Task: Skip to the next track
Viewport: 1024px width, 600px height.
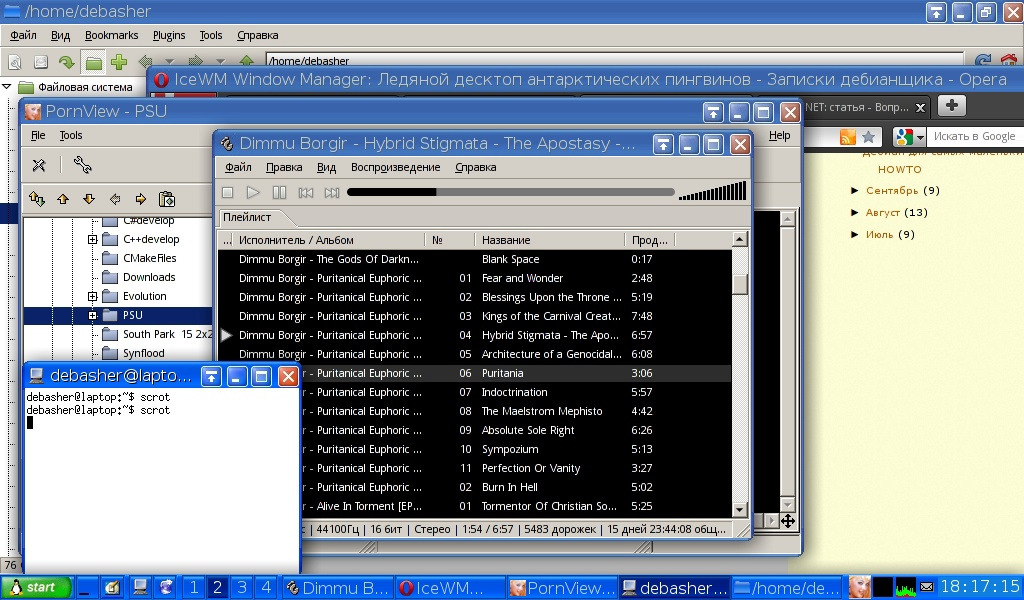Action: point(331,192)
